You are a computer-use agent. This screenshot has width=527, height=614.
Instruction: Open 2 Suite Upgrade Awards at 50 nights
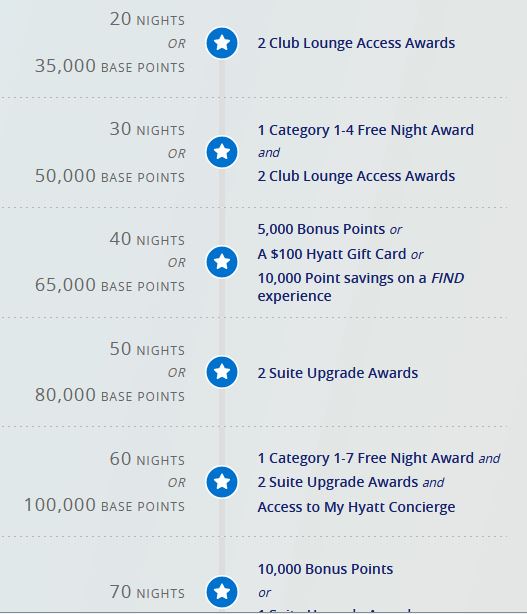(x=338, y=373)
